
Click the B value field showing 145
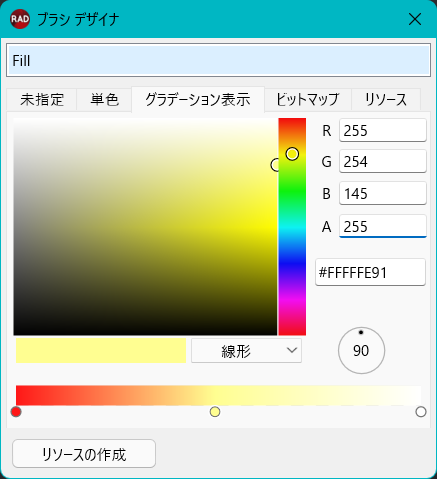coord(383,193)
